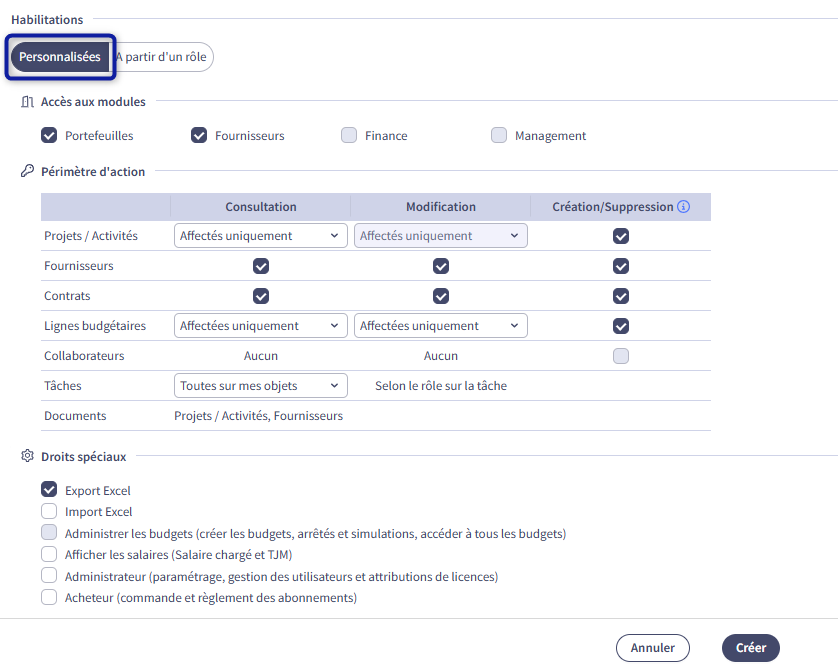Enable the Finance module checkbox
The width and height of the screenshot is (838, 671).
(x=349, y=135)
